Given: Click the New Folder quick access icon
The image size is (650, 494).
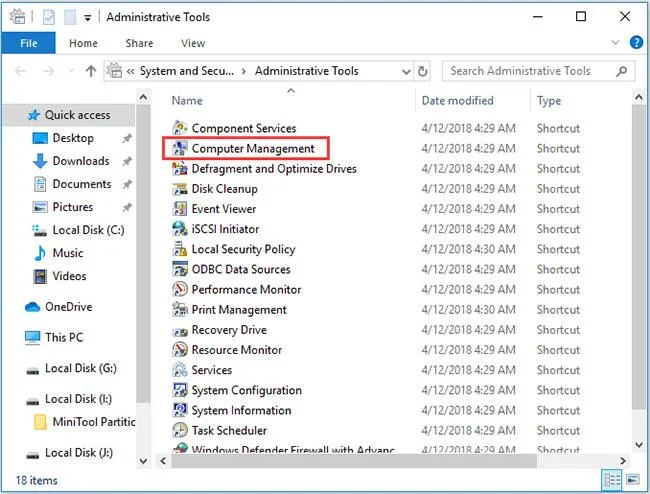Looking at the screenshot, I should tap(70, 17).
